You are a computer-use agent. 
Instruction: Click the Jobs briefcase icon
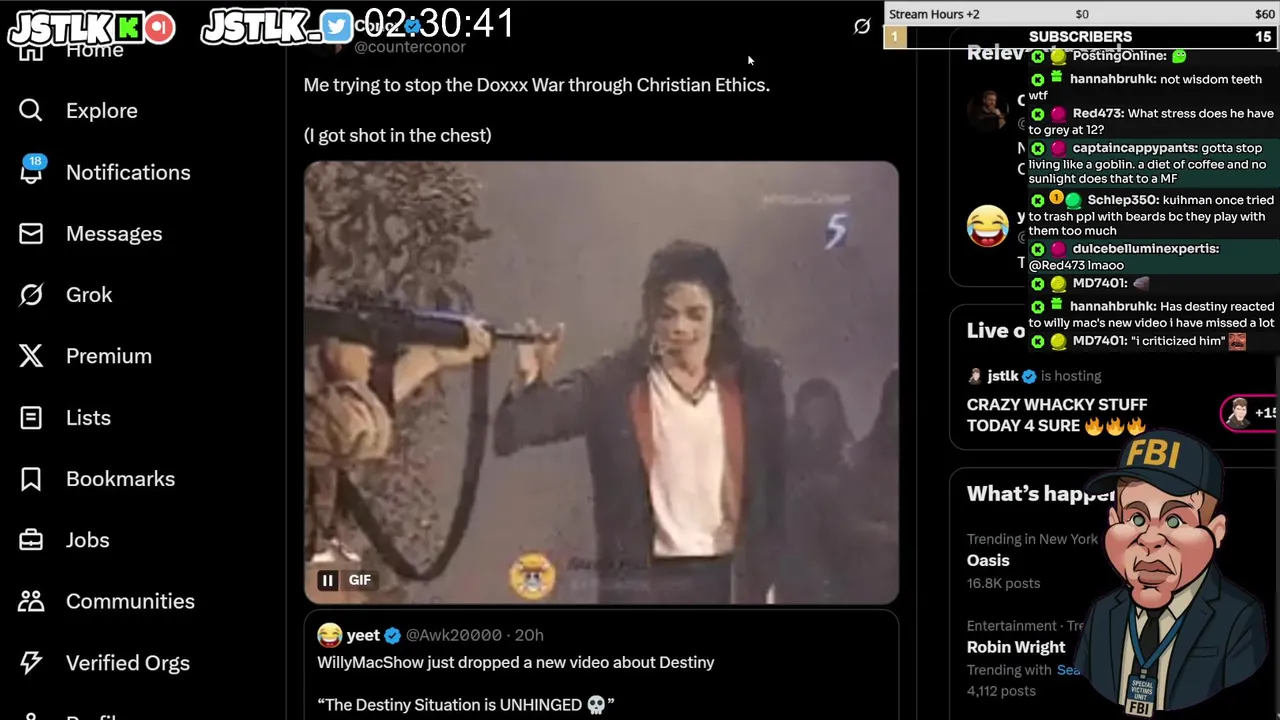tap(31, 540)
